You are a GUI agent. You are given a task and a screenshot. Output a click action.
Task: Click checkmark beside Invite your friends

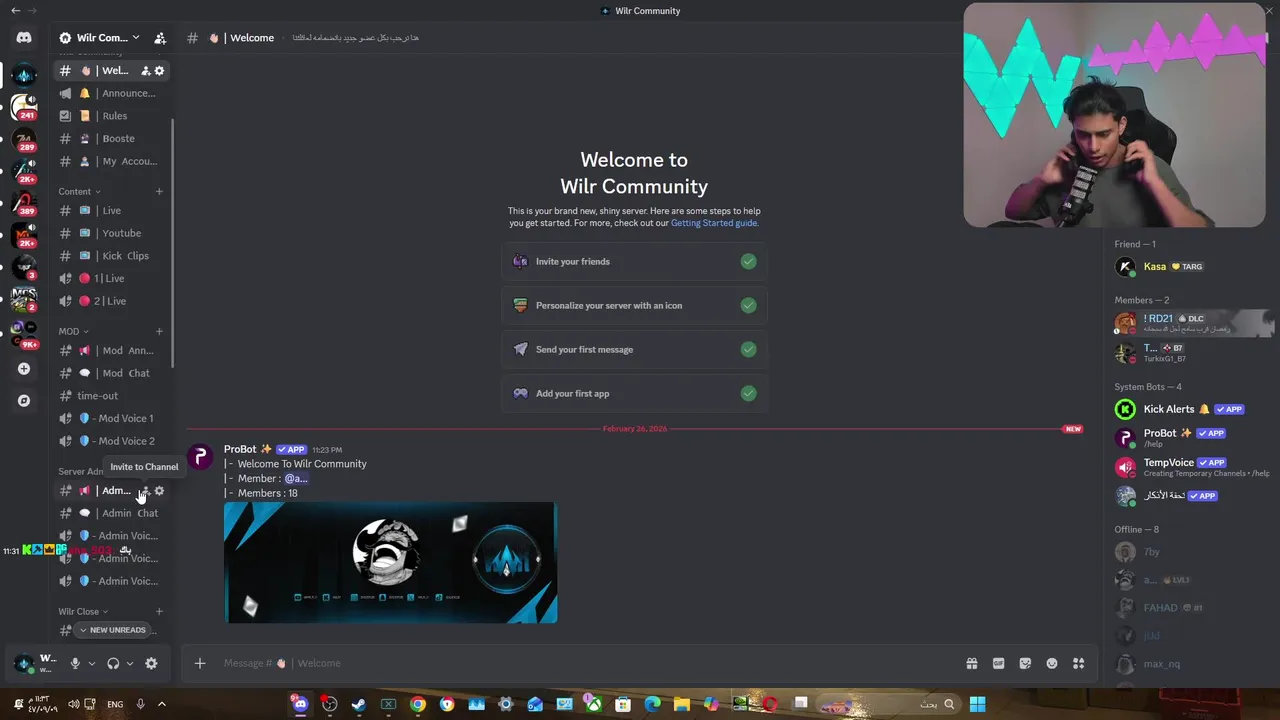pyautogui.click(x=748, y=262)
